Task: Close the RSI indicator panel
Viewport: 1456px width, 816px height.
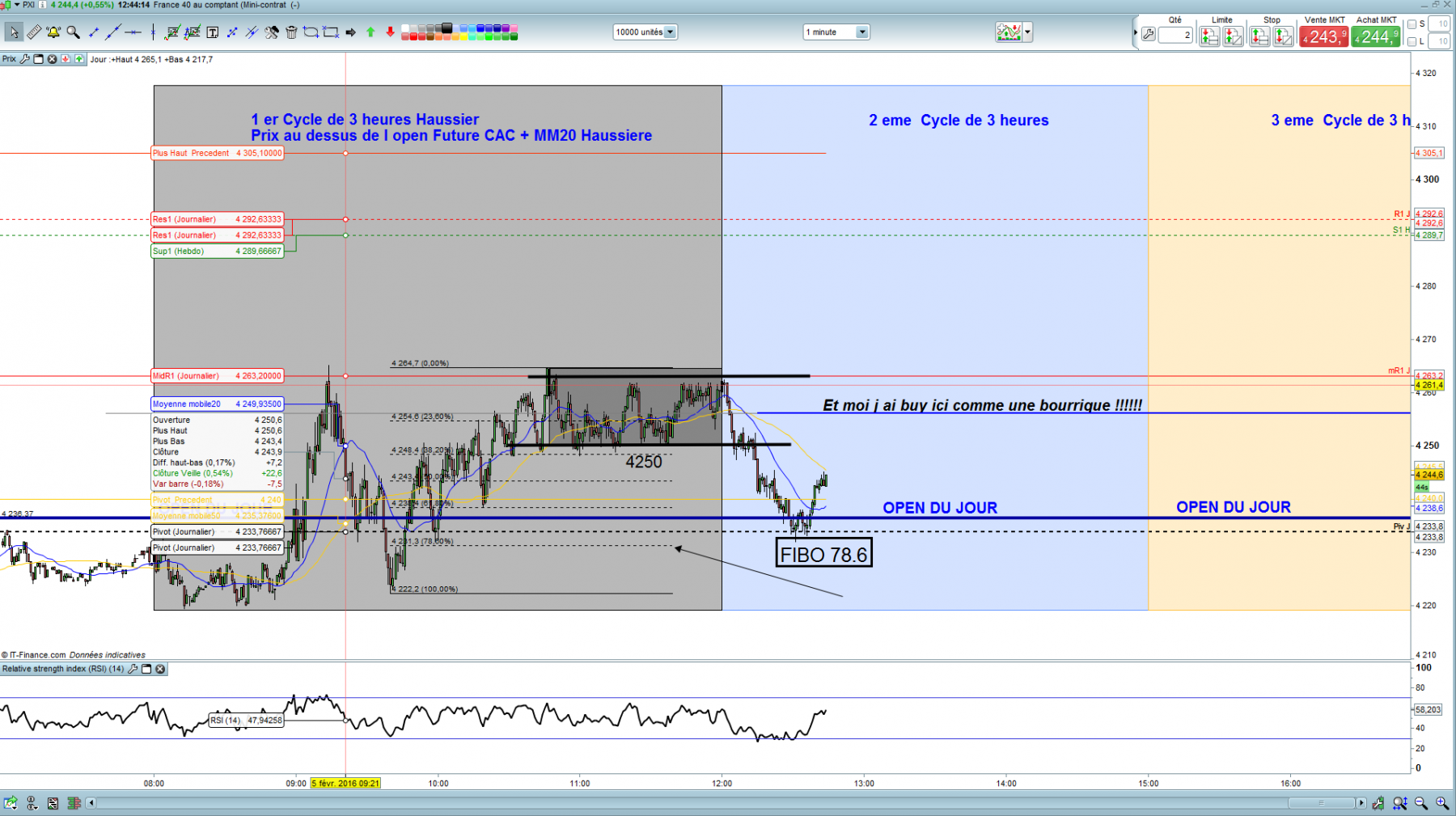Action: click(x=160, y=669)
